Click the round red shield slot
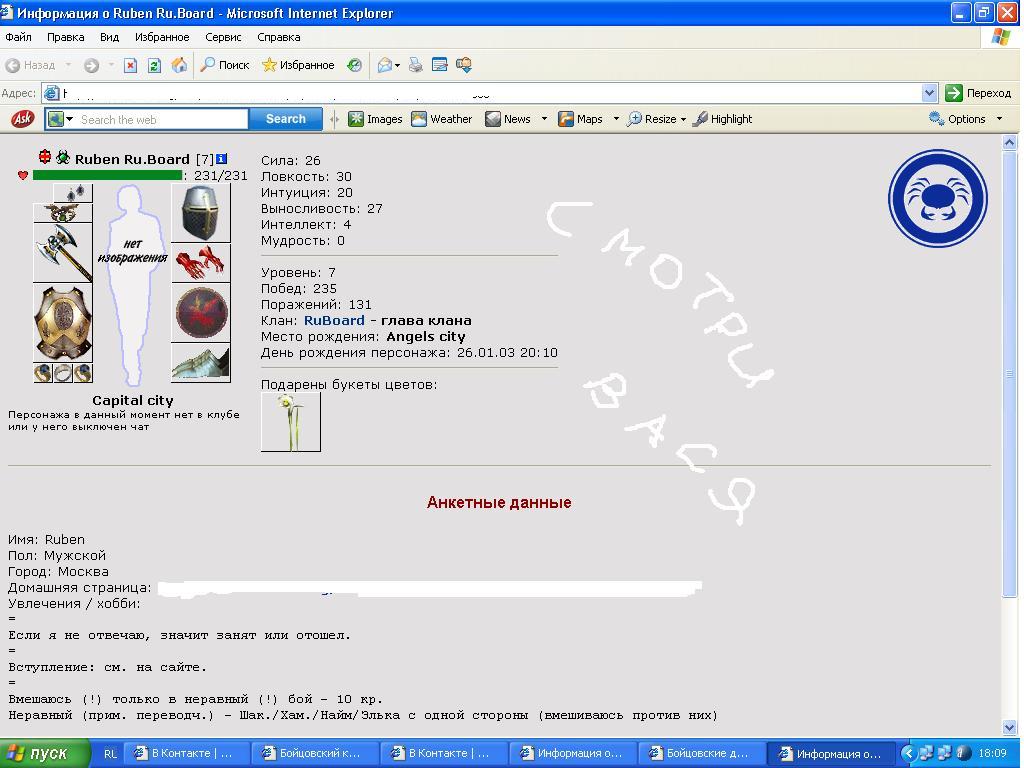Image resolution: width=1024 pixels, height=768 pixels. (x=200, y=312)
